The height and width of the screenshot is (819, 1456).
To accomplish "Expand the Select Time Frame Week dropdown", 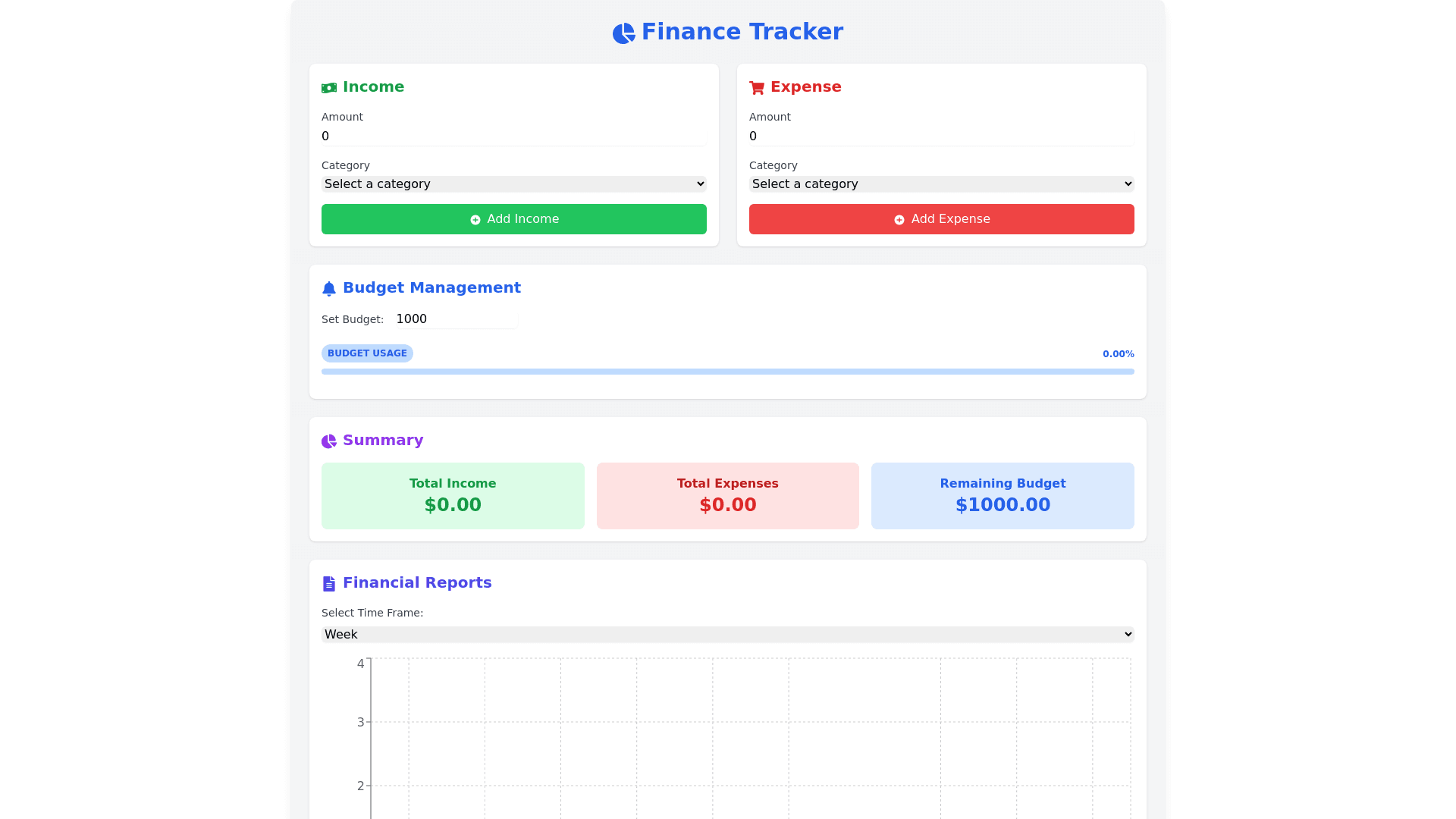I will [x=728, y=635].
